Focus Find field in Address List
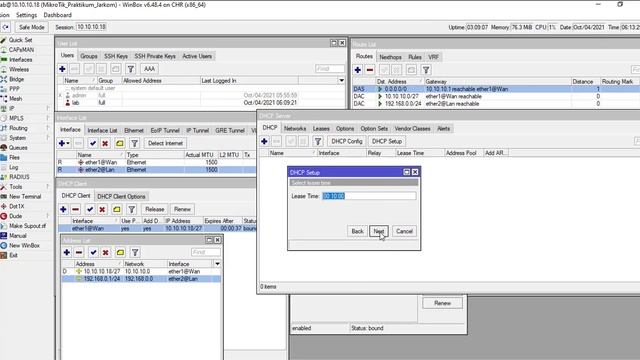Image resolution: width=640 pixels, height=360 pixels. 206,253
